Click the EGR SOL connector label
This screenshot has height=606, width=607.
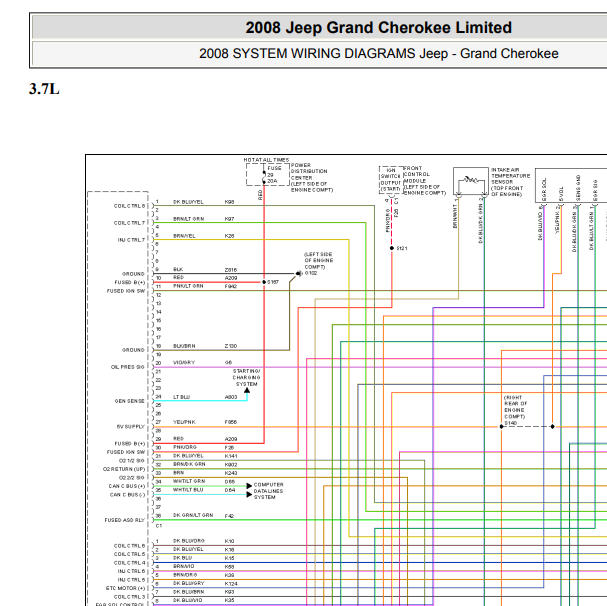(544, 189)
